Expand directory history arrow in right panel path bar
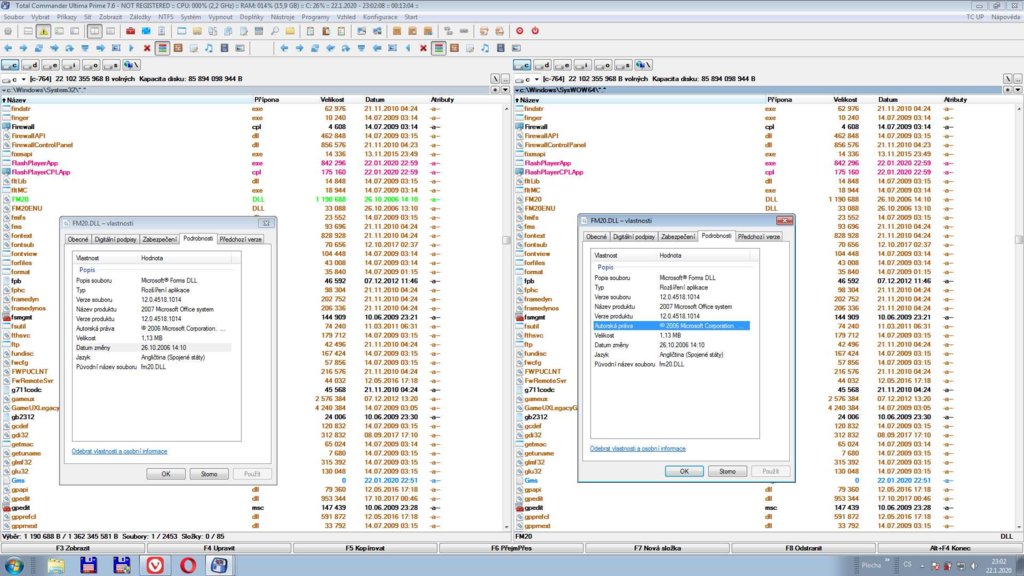 [1016, 90]
